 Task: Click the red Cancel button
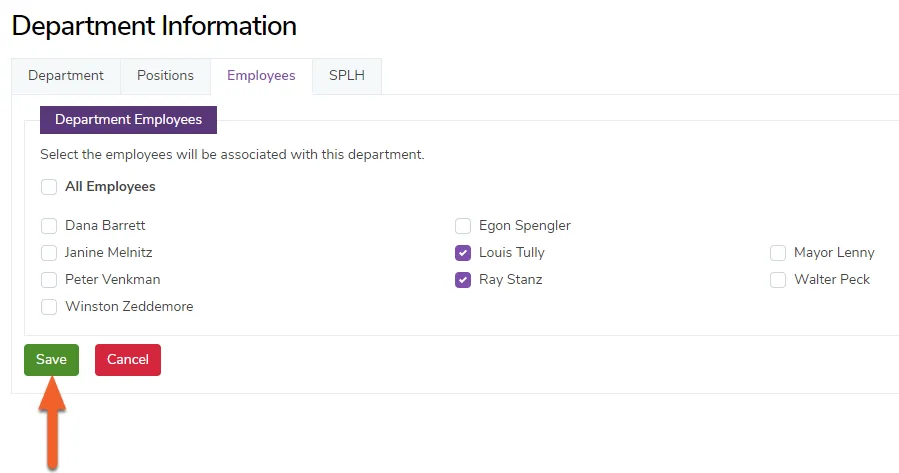pos(128,359)
